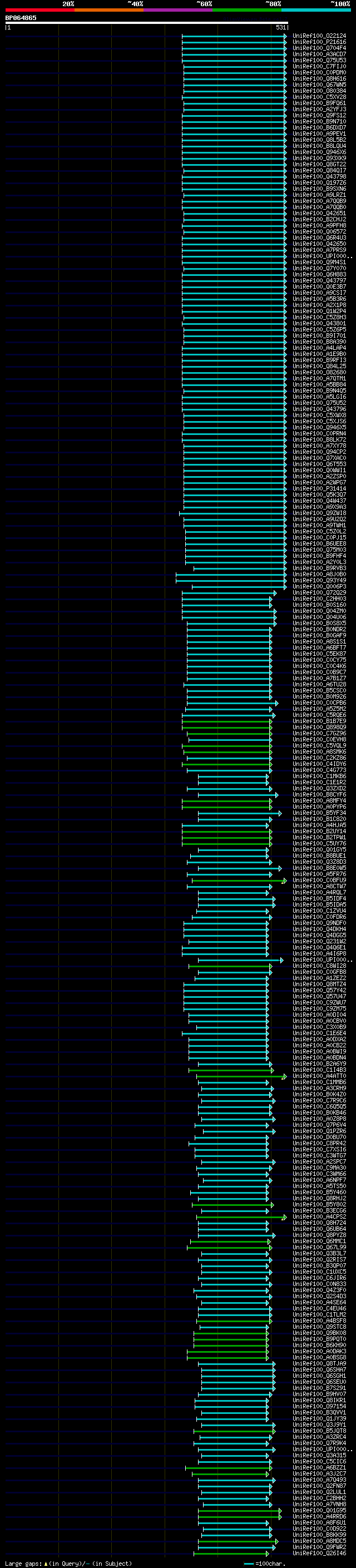Open hit UniRef100_A3ACD7
The width and height of the screenshot is (356, 1568).
click(319, 54)
